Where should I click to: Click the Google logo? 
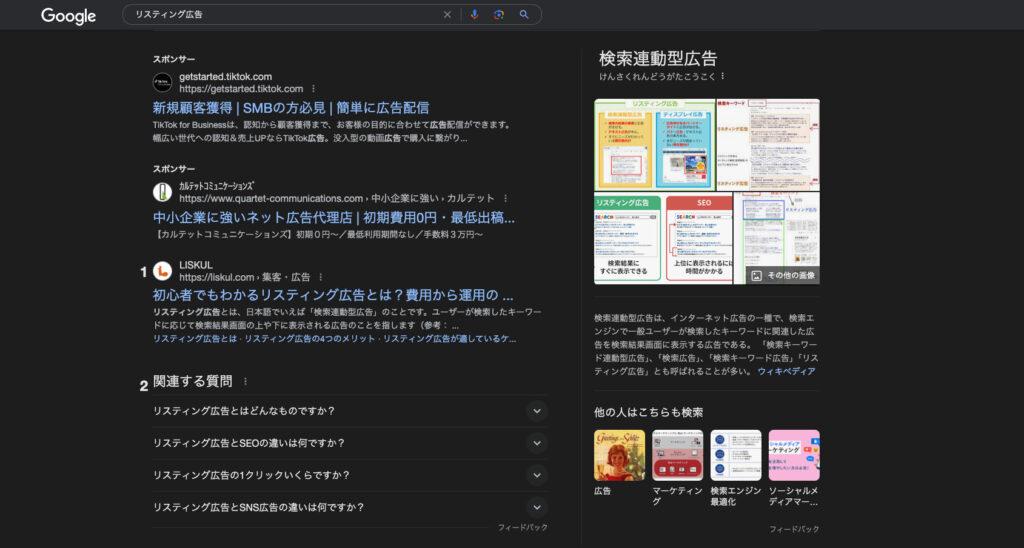click(x=68, y=16)
